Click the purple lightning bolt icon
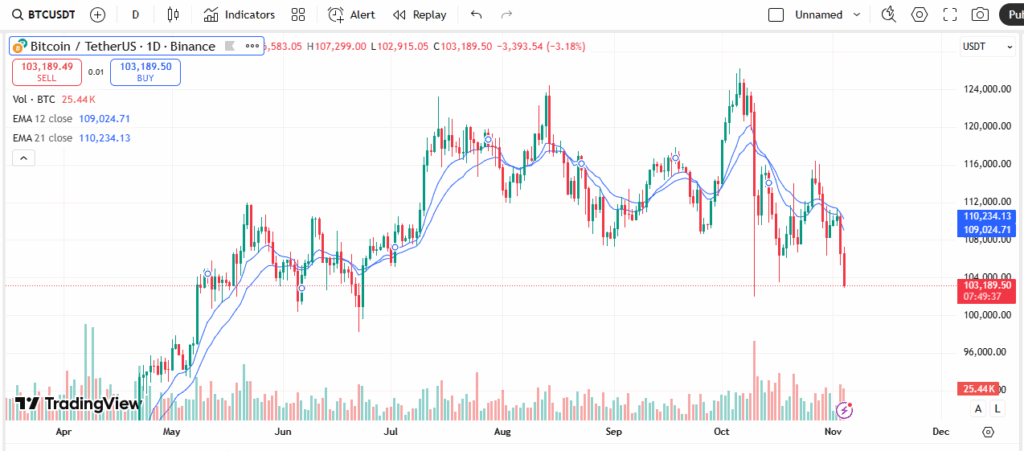This screenshot has height=451, width=1024. click(x=845, y=409)
